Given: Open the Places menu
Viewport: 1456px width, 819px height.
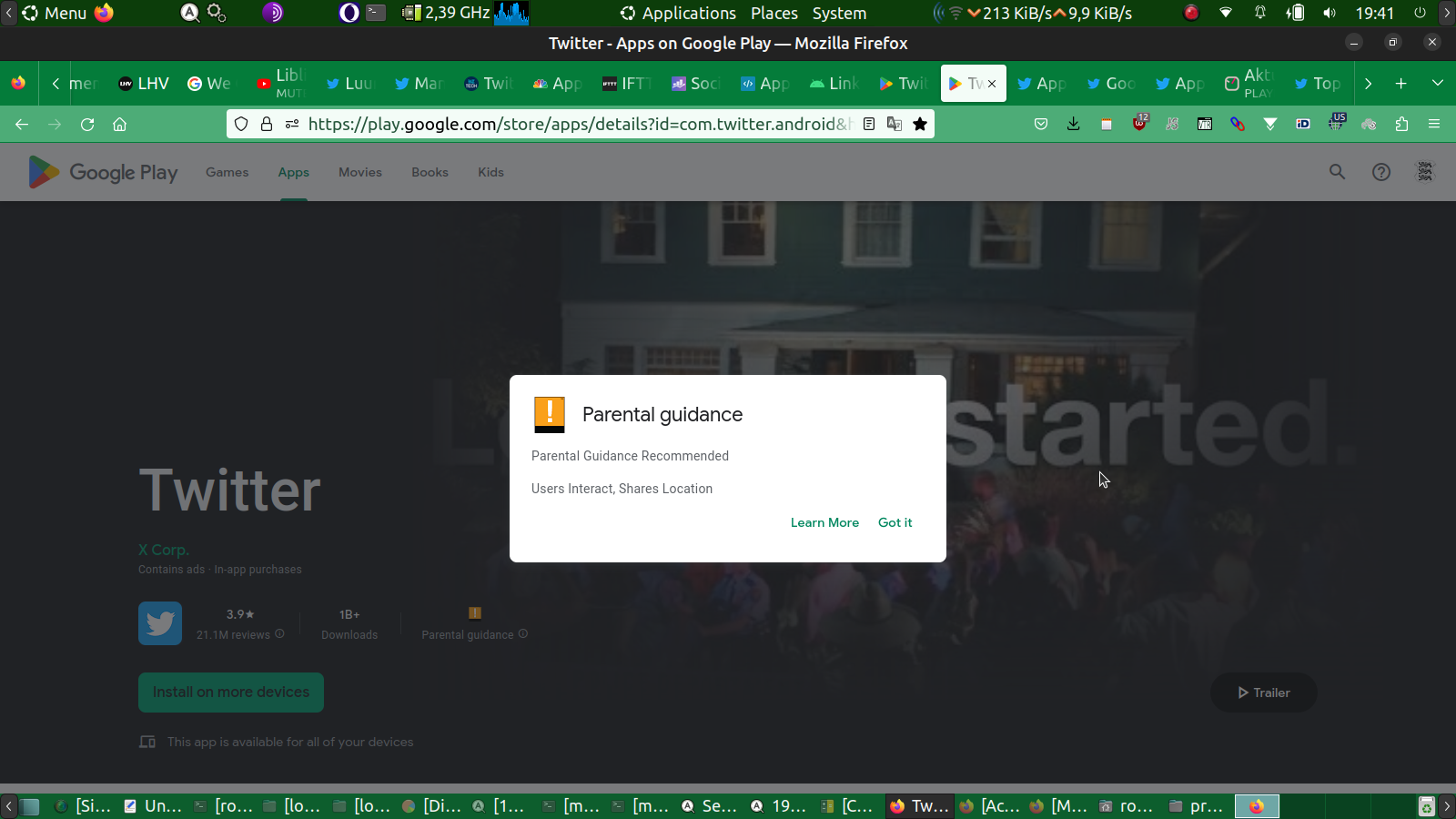Looking at the screenshot, I should coord(774,13).
